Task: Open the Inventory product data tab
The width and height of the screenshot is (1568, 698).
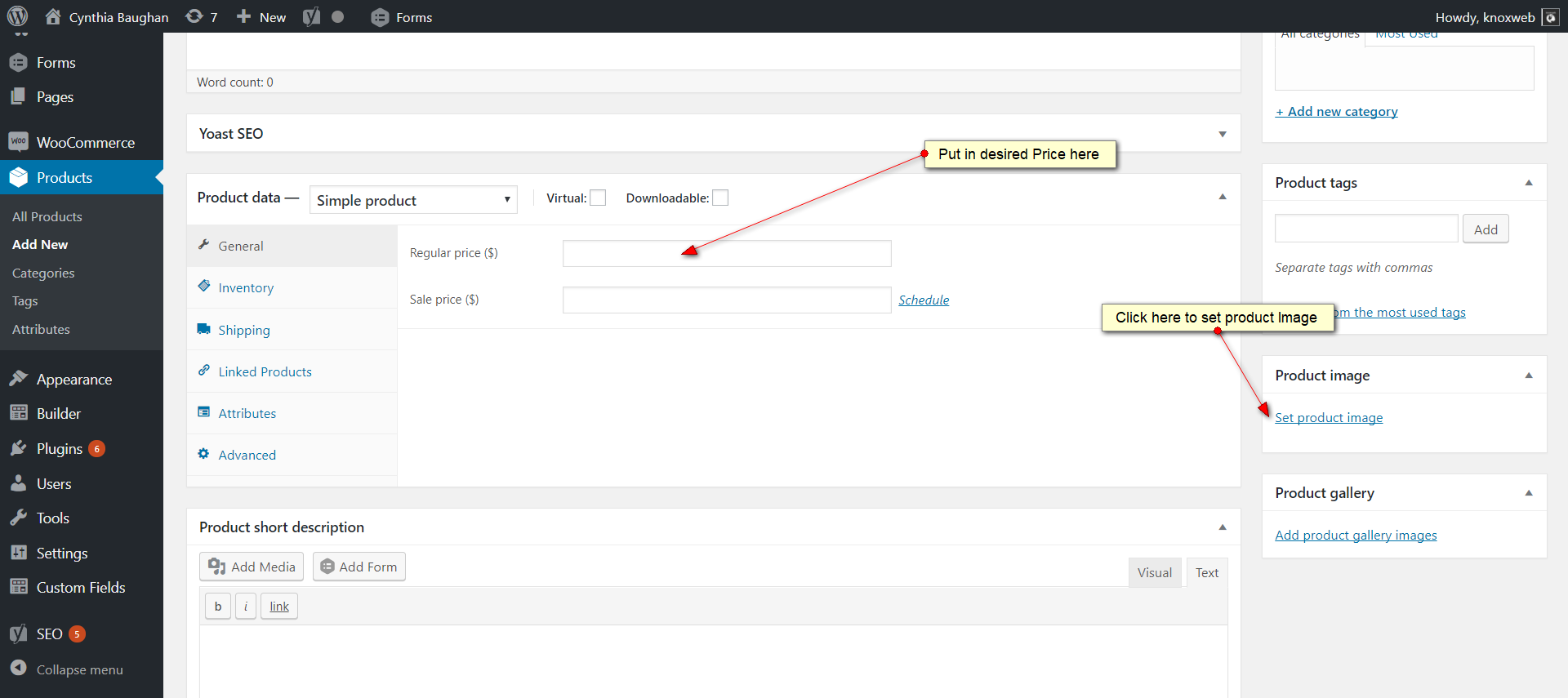Action: (x=292, y=287)
